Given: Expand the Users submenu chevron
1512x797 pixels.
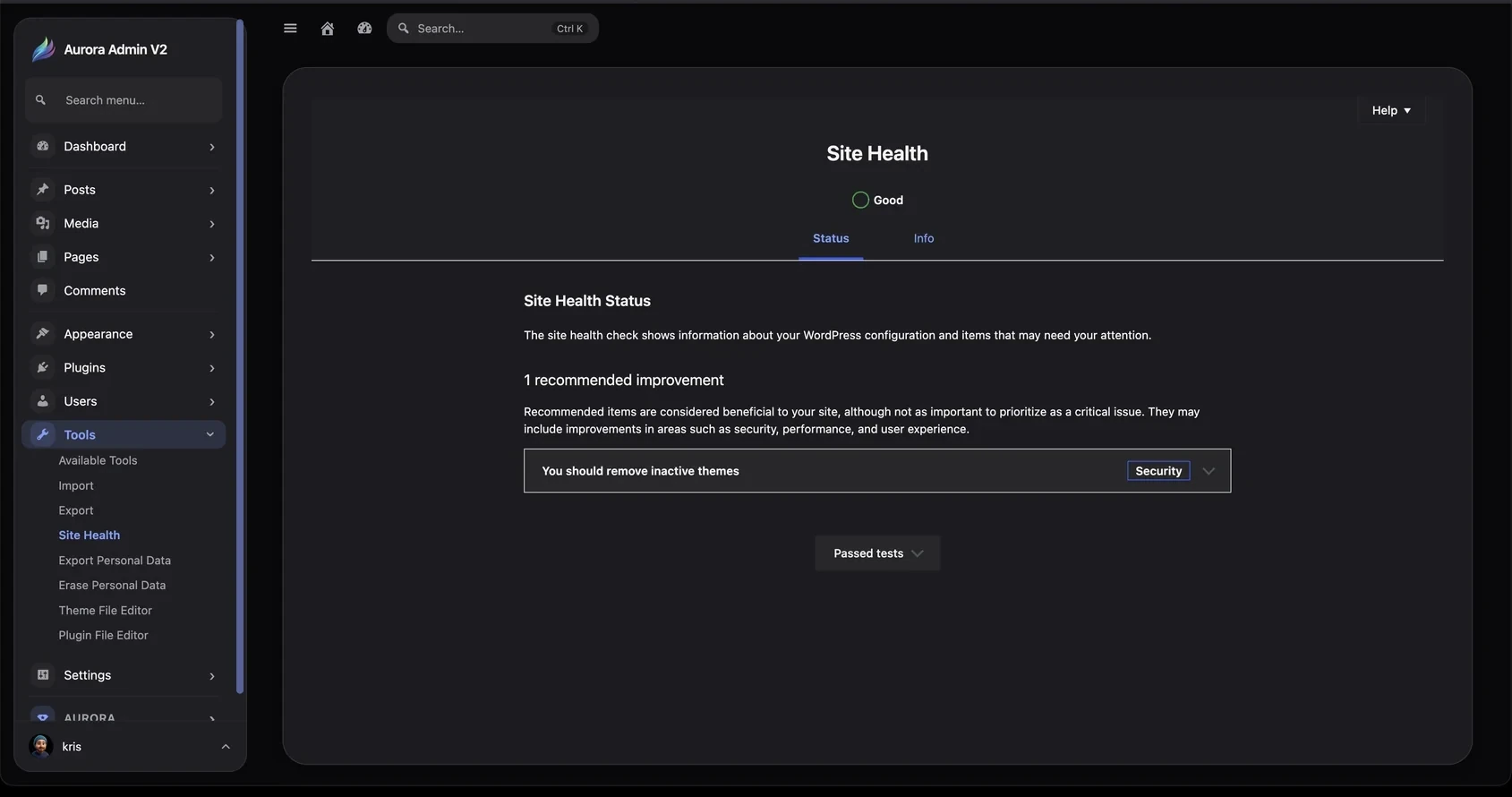Looking at the screenshot, I should pyautogui.click(x=212, y=402).
